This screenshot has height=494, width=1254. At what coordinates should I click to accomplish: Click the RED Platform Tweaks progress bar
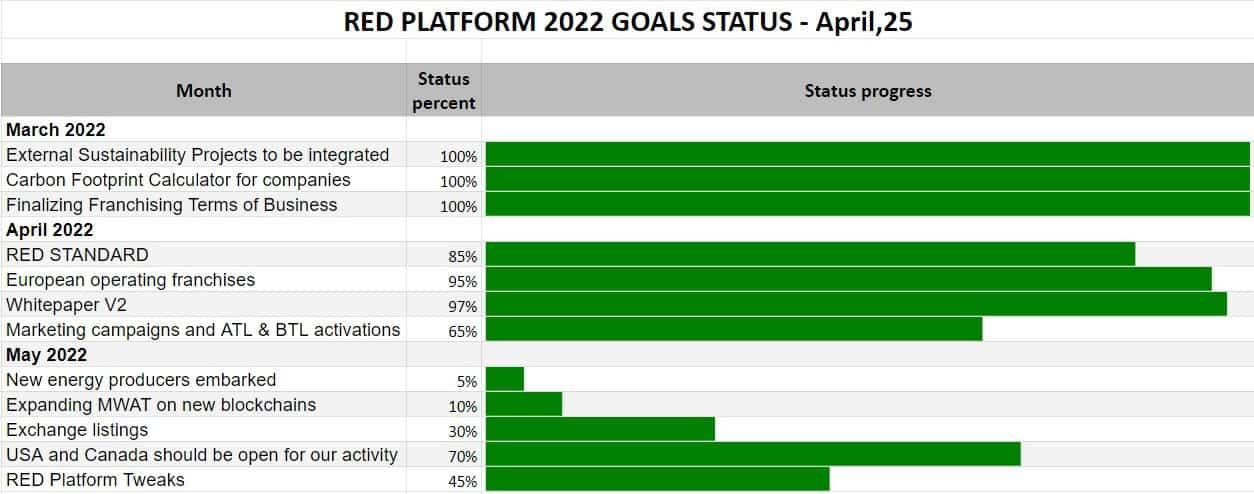[657, 479]
